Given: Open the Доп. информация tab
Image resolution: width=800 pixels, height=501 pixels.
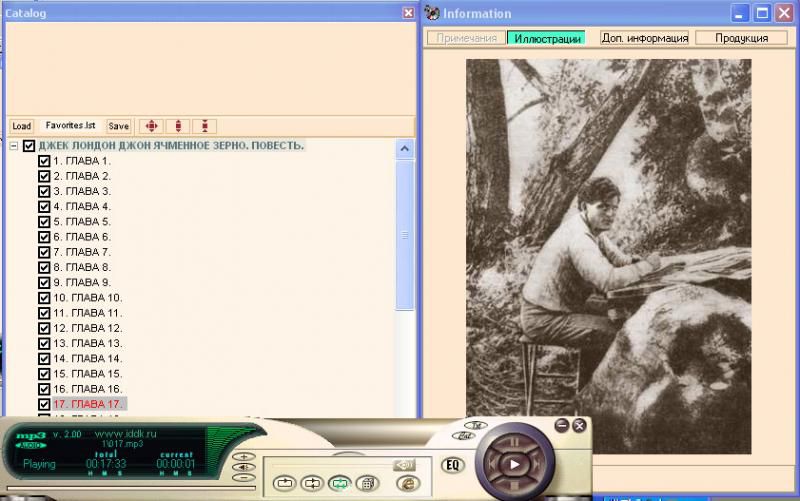Looking at the screenshot, I should click(x=645, y=38).
